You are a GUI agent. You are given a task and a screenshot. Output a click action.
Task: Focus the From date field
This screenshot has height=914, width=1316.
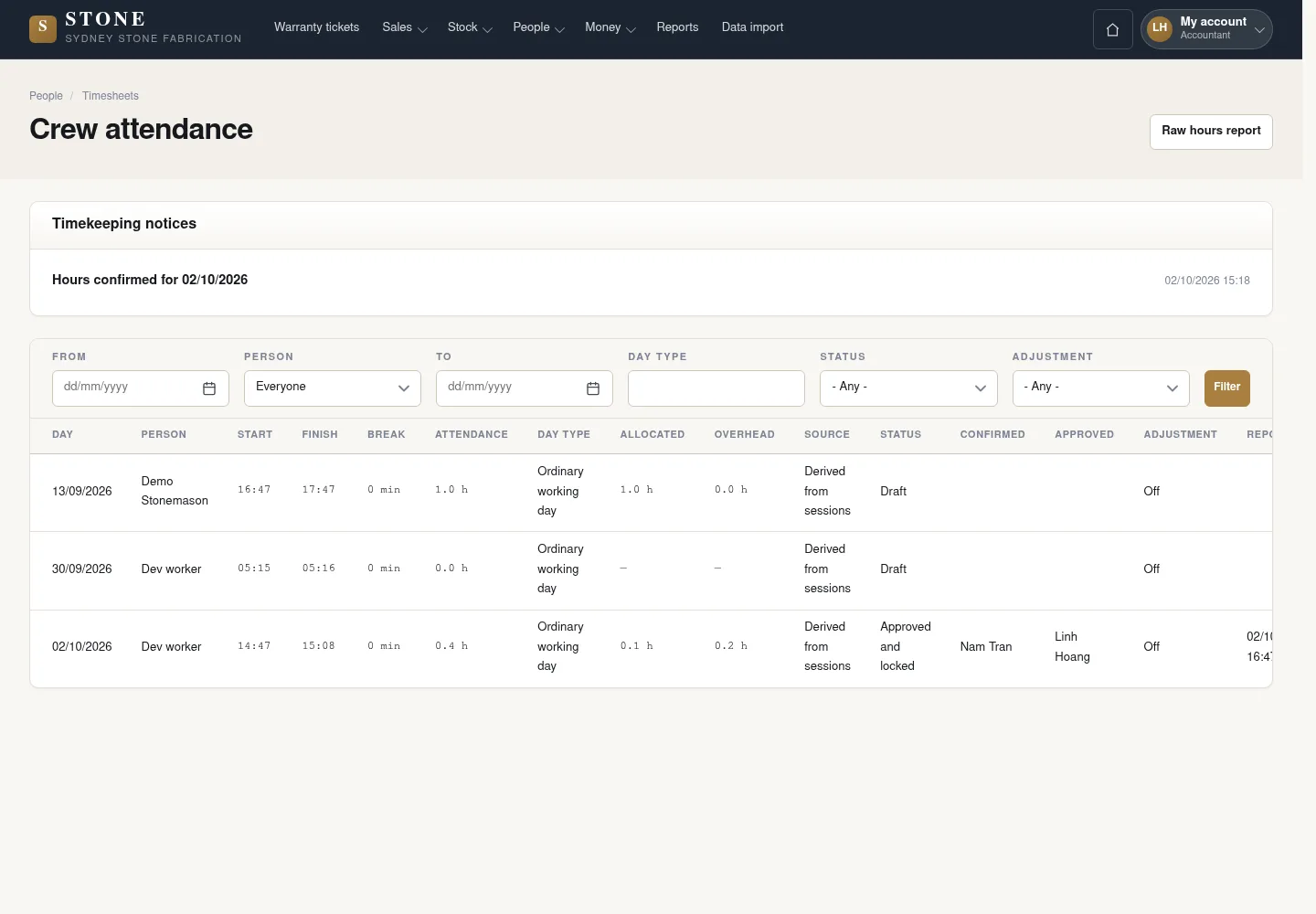[x=141, y=388]
